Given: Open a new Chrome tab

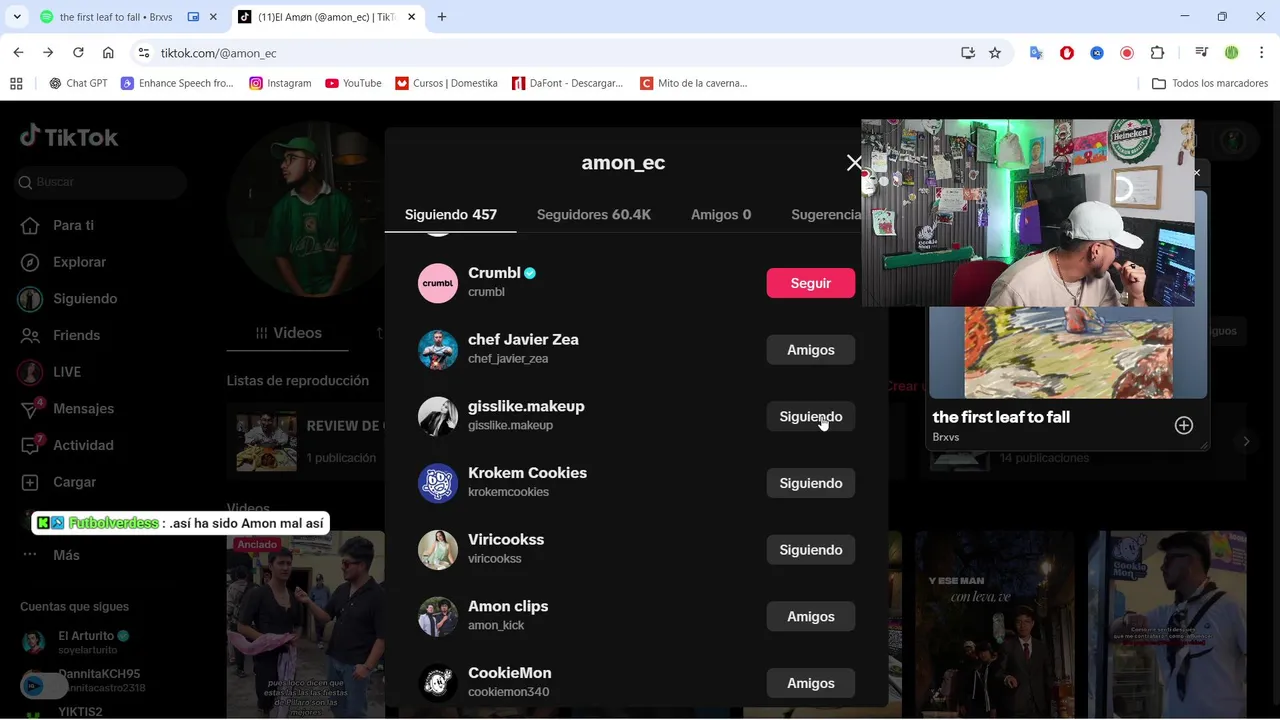Looking at the screenshot, I should [442, 17].
